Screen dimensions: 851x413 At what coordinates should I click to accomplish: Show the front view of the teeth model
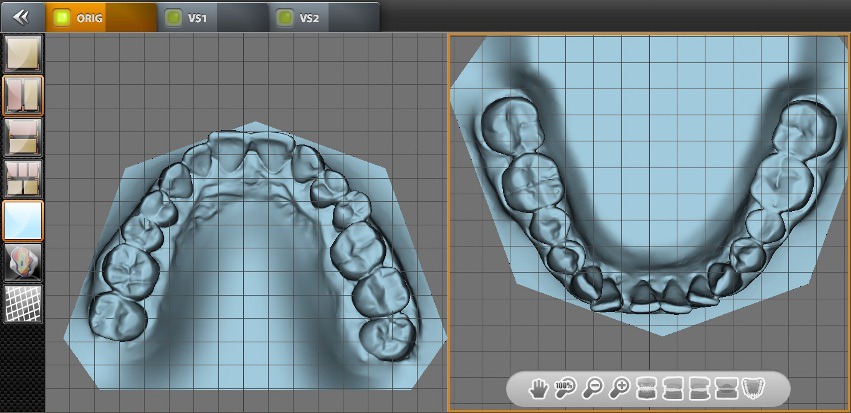(x=645, y=389)
